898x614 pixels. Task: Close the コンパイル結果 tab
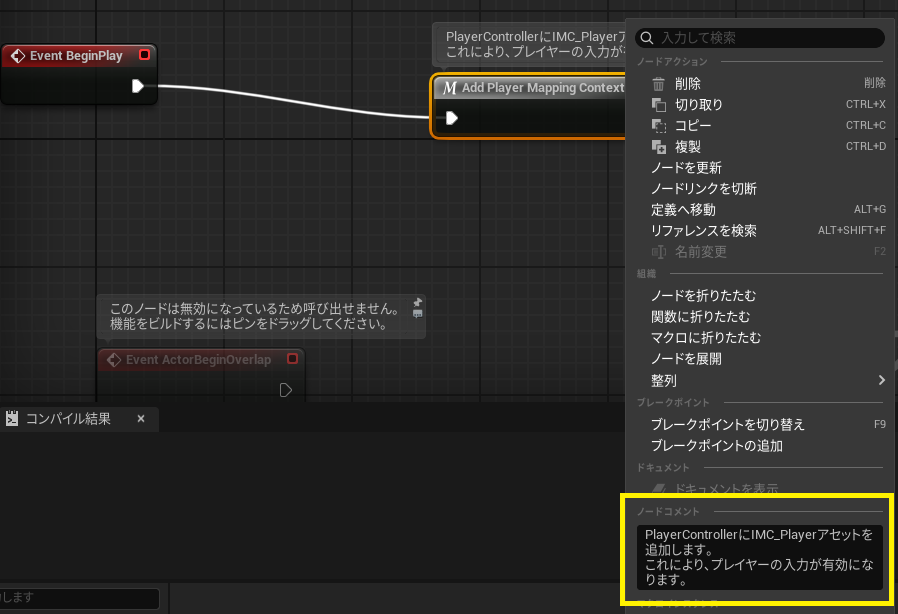[141, 419]
